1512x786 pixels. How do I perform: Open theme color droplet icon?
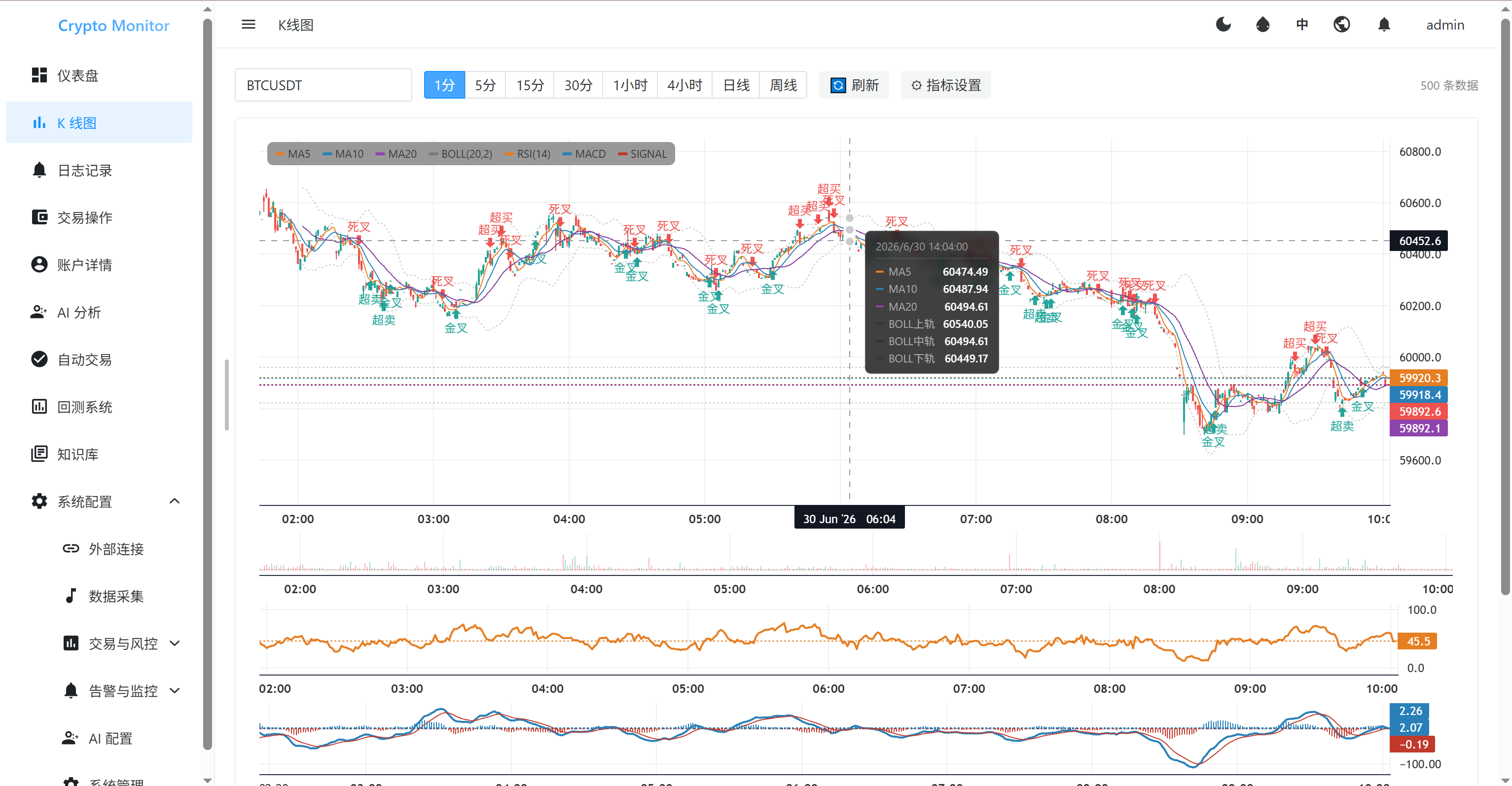(x=1262, y=25)
